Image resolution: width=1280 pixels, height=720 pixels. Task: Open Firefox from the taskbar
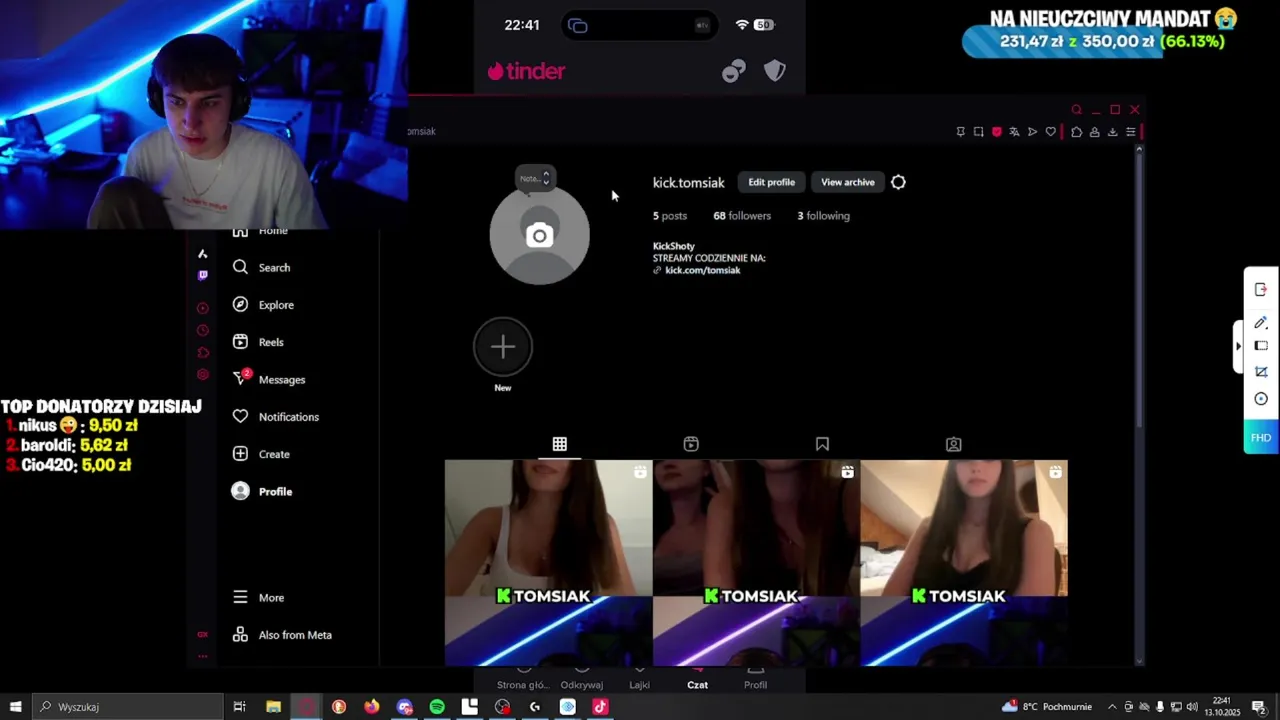372,707
